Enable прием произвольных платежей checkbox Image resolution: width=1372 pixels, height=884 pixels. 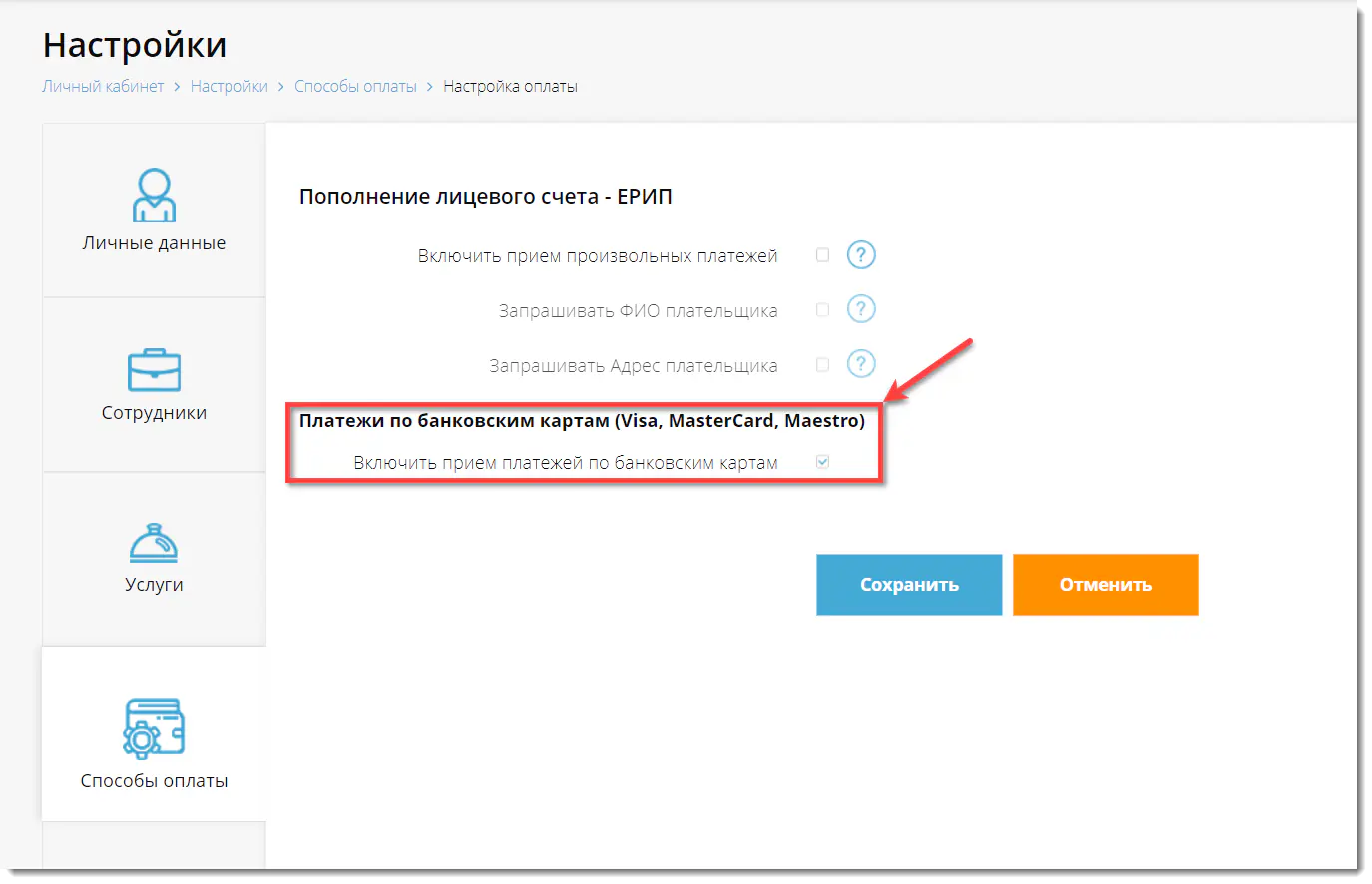click(822, 255)
